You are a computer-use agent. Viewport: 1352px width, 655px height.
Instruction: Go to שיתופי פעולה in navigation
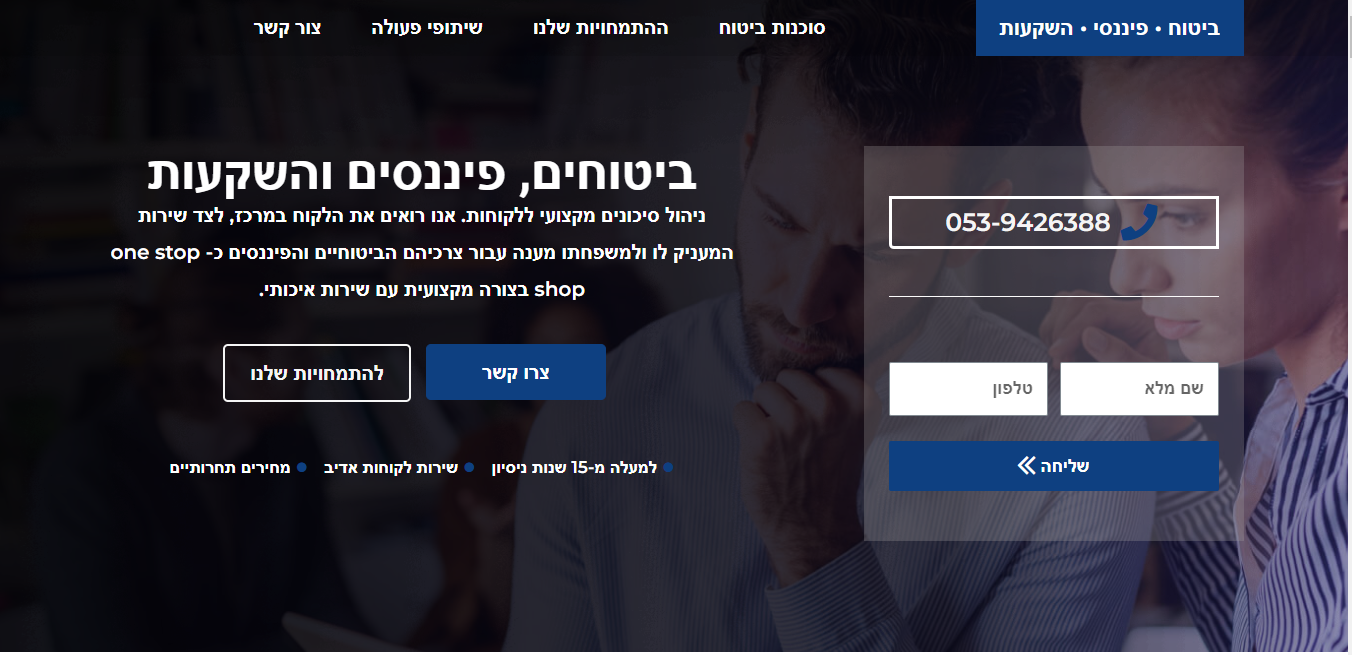(426, 28)
